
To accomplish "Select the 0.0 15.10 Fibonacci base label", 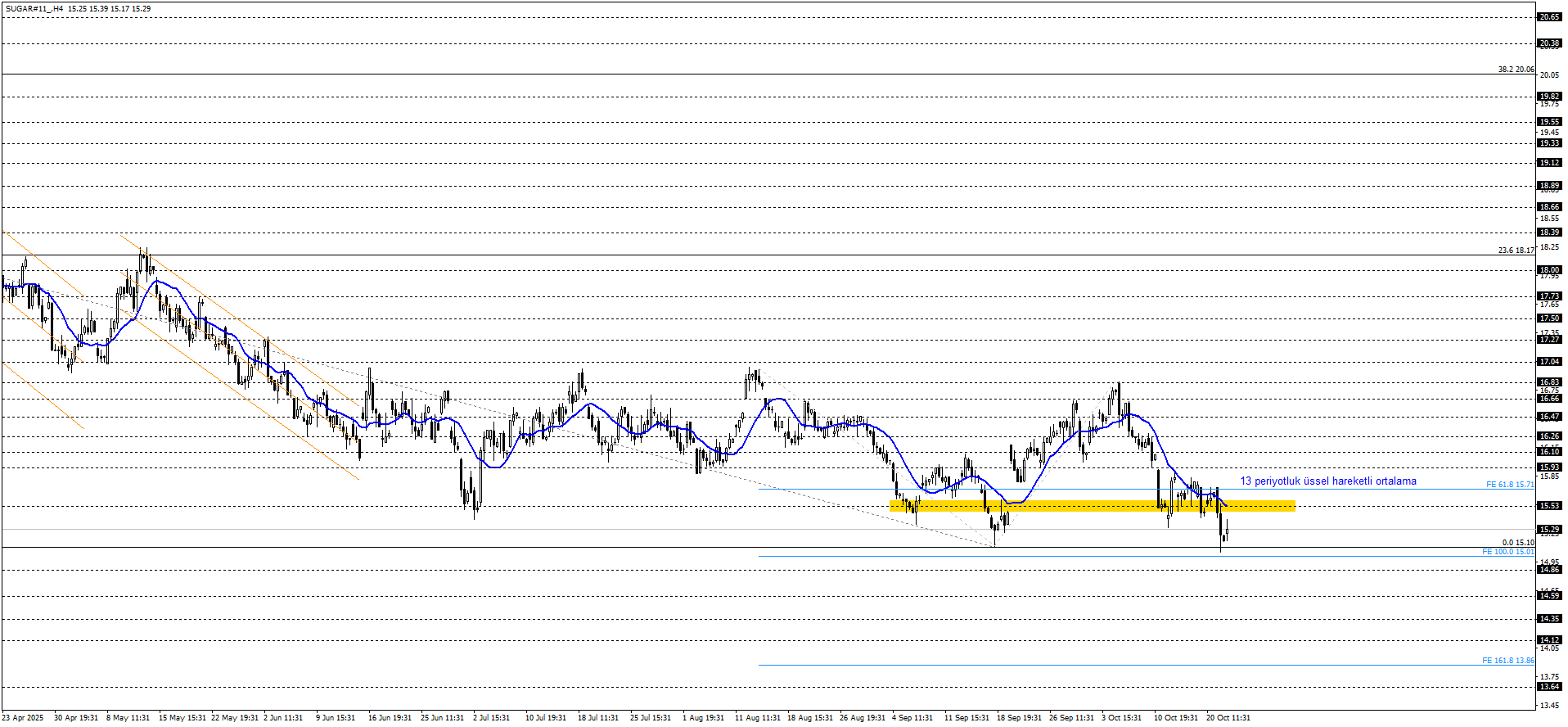I will [x=1517, y=543].
